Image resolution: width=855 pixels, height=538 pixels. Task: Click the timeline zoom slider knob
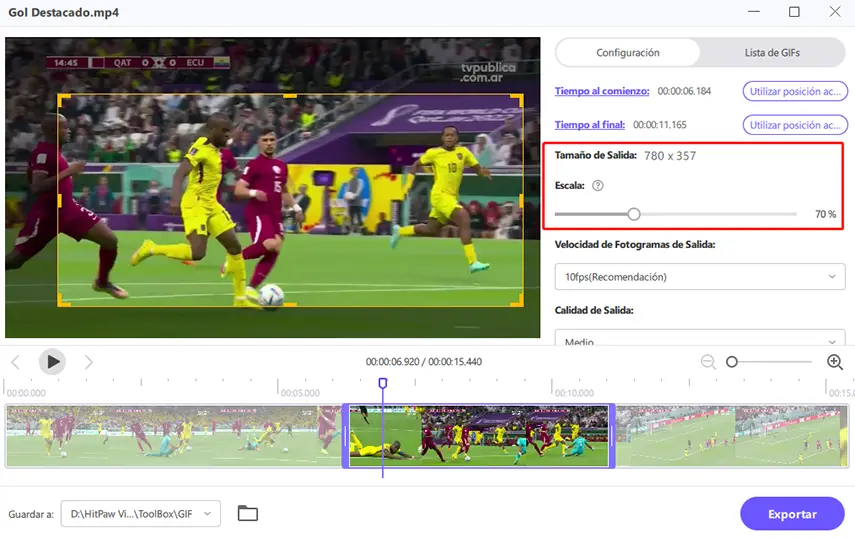coord(732,362)
